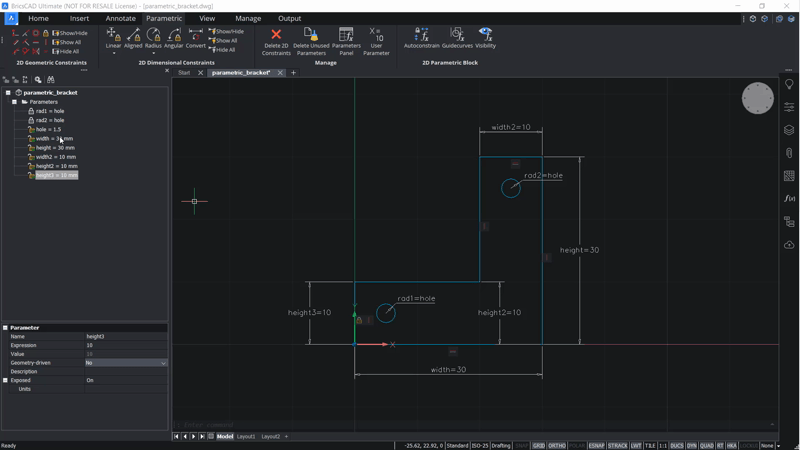Viewport: 800px width, 450px height.
Task: Click dimensional constraints Show/Hide button
Action: click(226, 32)
